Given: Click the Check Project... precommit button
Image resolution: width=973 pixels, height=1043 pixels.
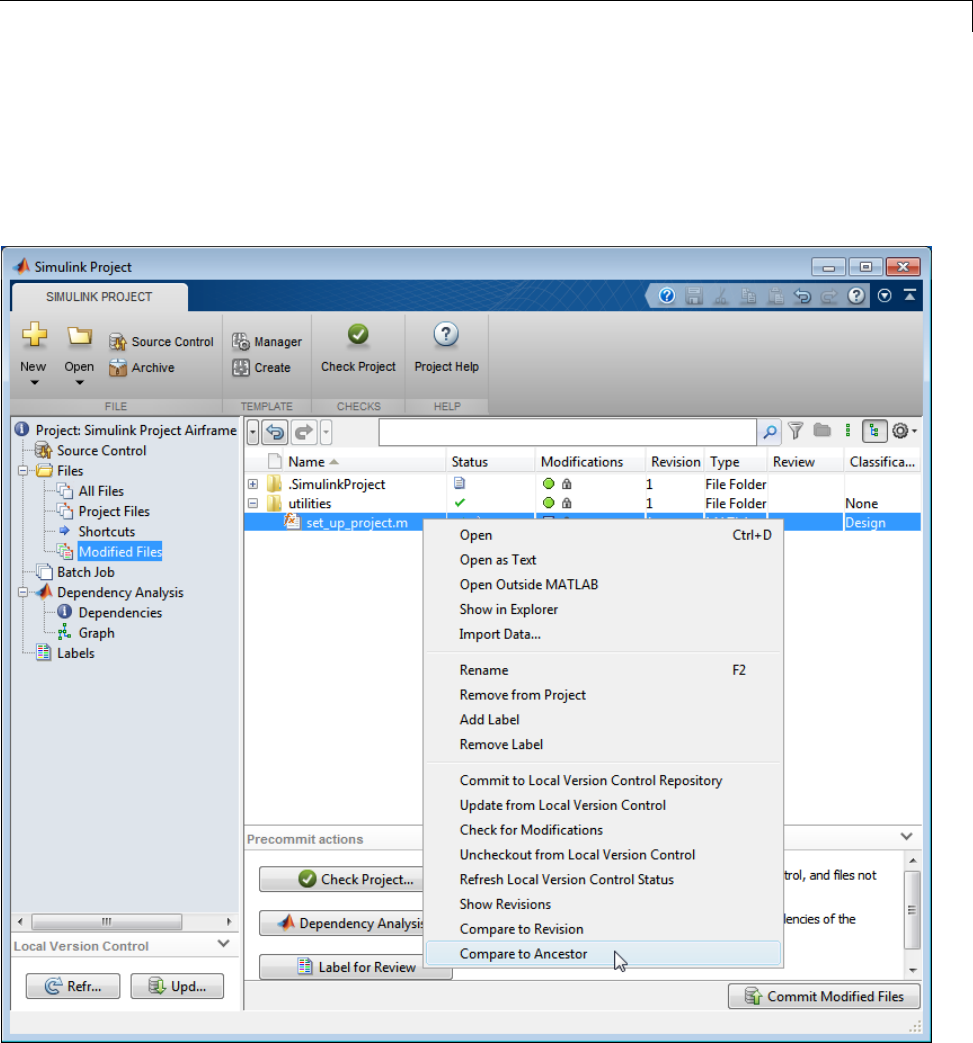Looking at the screenshot, I should coord(341,879).
